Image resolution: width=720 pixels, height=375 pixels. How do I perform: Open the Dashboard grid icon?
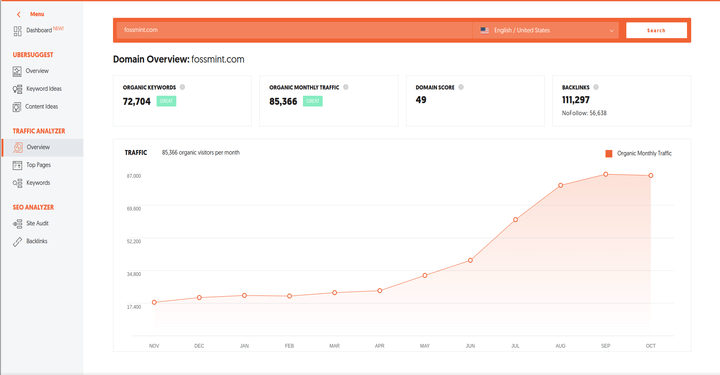click(x=17, y=31)
